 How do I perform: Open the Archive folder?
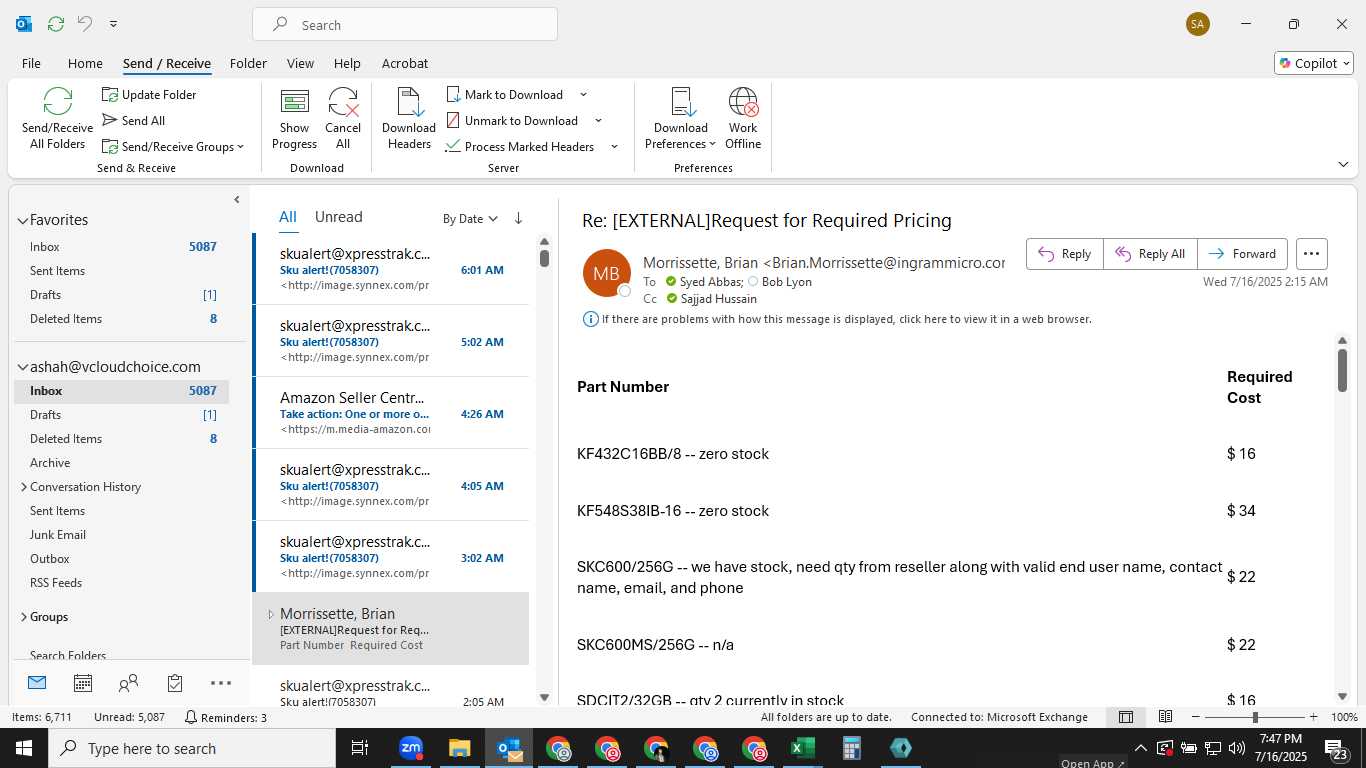pyautogui.click(x=50, y=463)
